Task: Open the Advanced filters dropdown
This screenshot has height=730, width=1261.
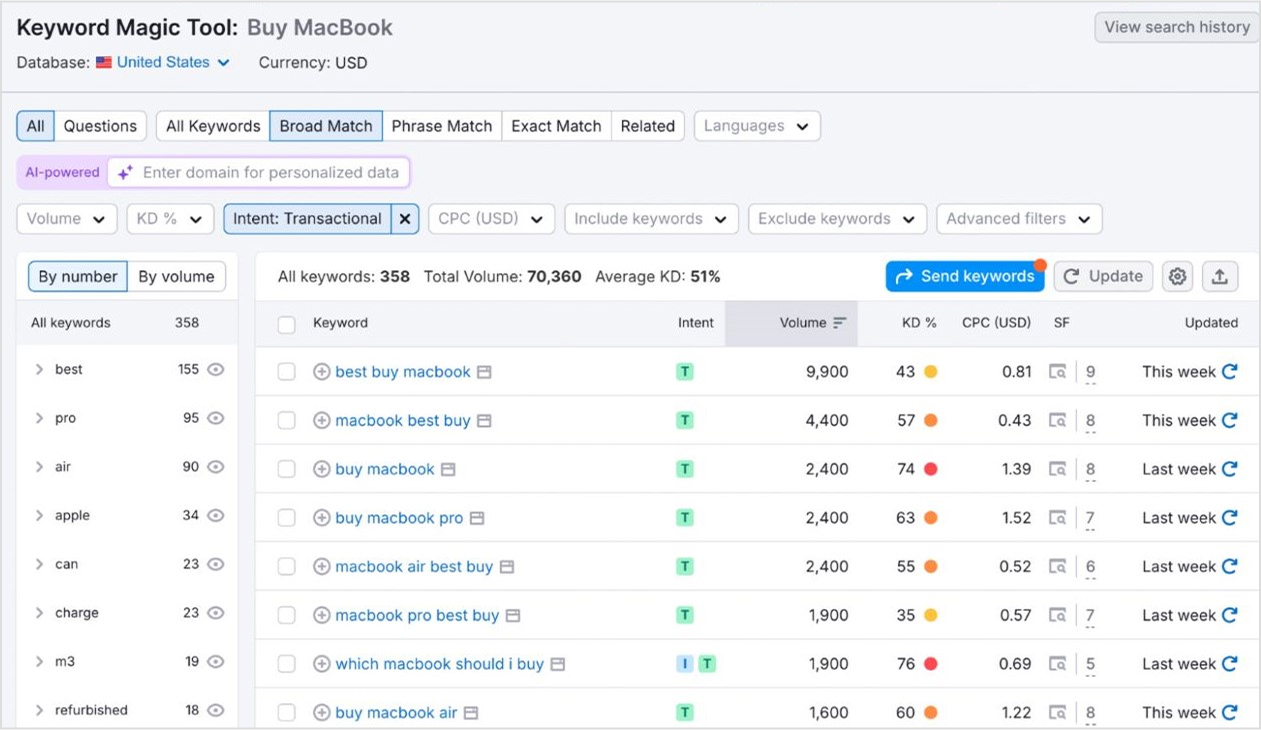Action: tap(1019, 219)
